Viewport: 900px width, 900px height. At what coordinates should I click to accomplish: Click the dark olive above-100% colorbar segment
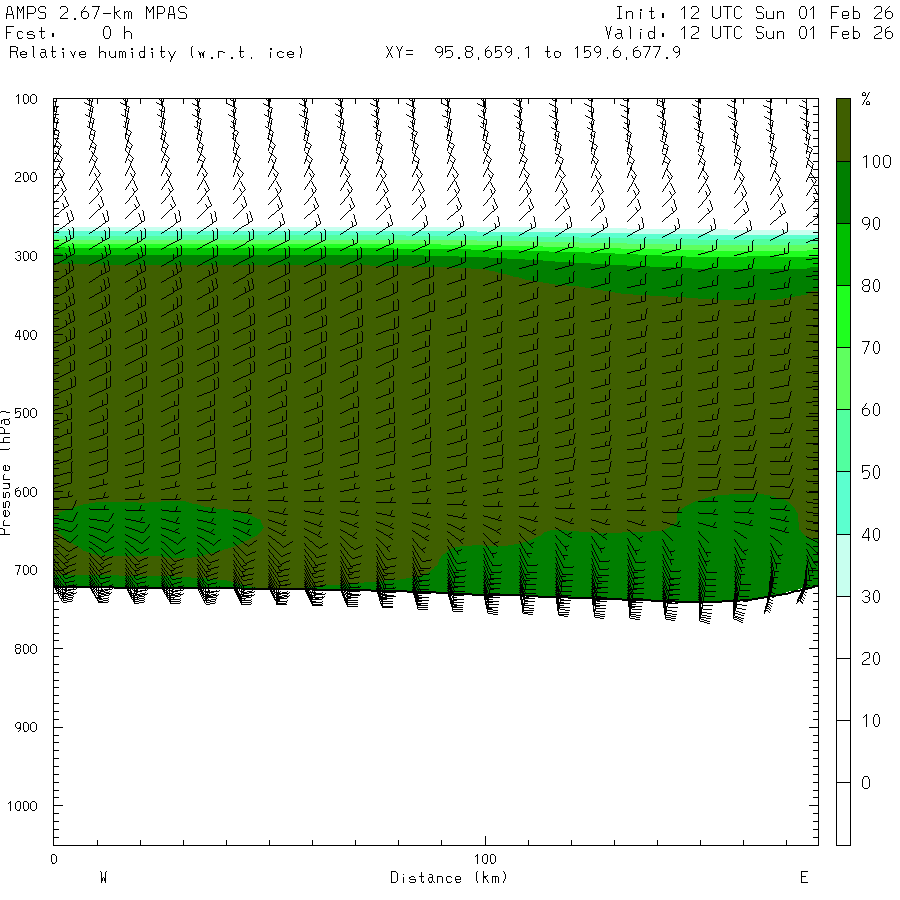(x=843, y=130)
